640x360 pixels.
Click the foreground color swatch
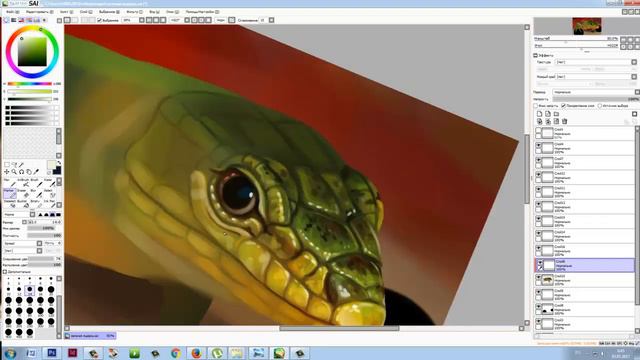point(51,165)
